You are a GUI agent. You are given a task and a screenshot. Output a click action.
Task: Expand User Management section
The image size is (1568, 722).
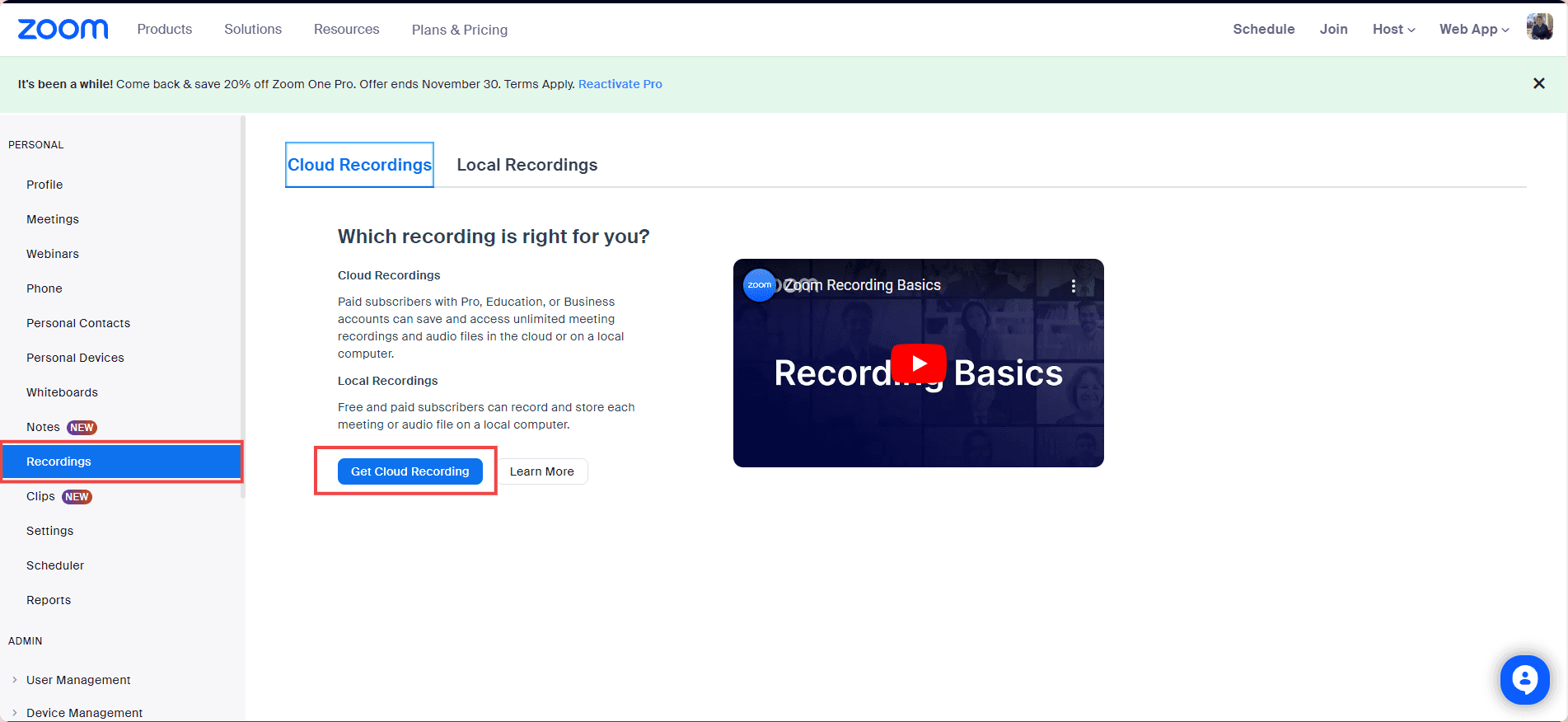78,680
